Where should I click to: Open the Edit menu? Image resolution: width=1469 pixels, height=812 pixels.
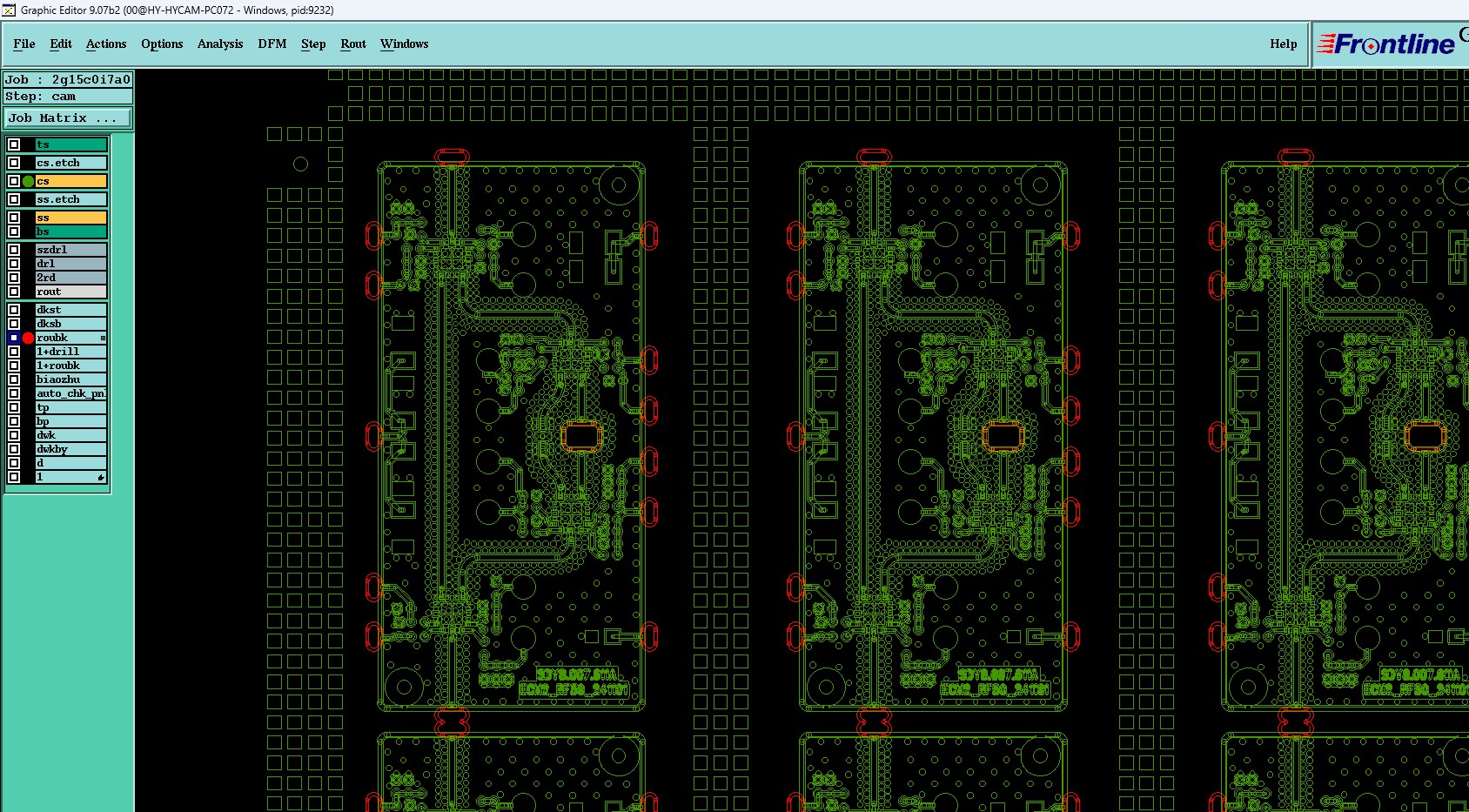click(x=61, y=44)
